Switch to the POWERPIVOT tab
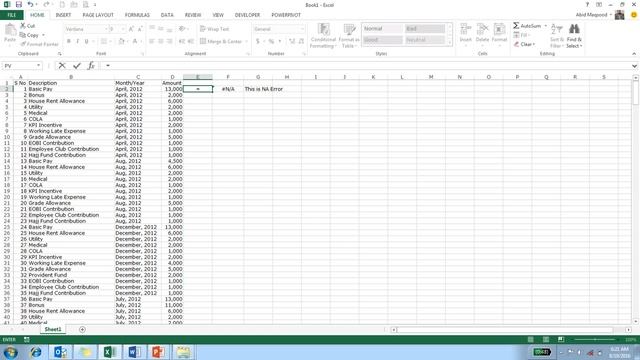 286,15
